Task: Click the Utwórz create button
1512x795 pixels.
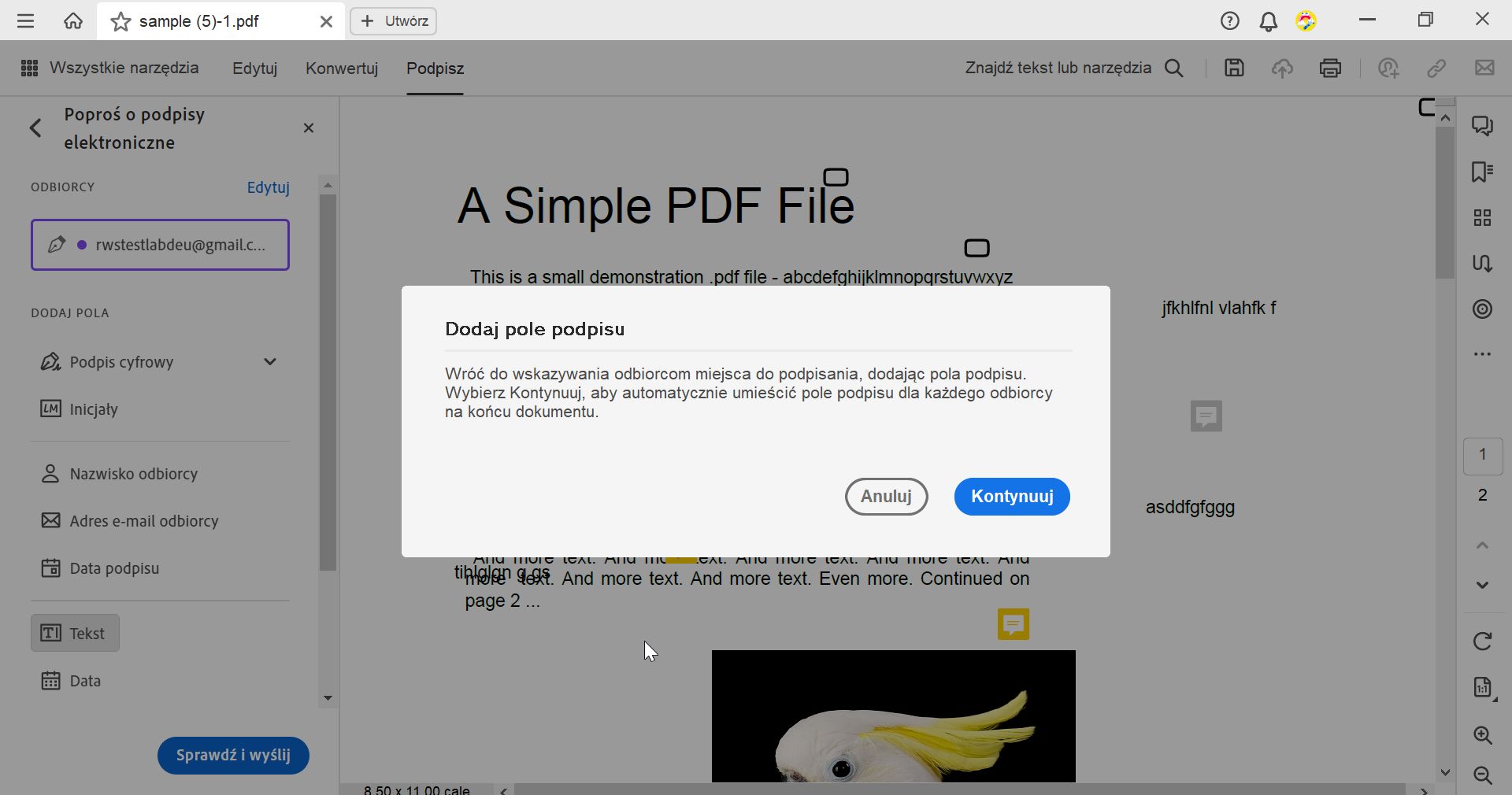Action: tap(394, 21)
